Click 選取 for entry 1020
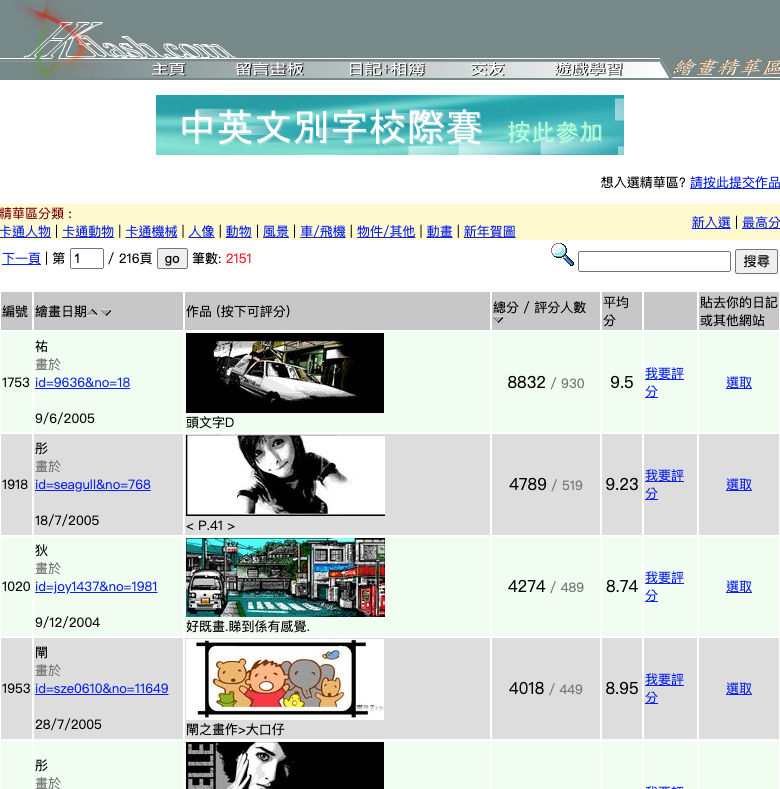 click(x=739, y=587)
